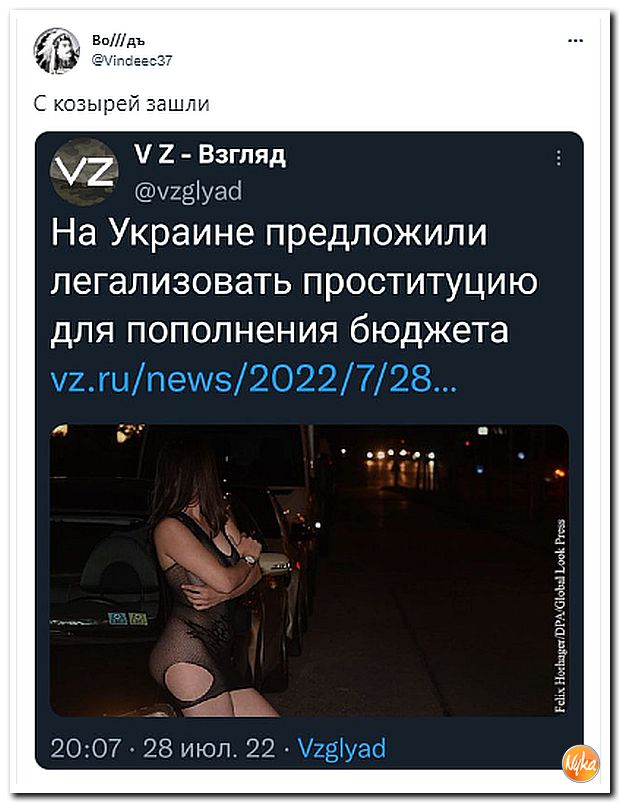Viewport: 621px width, 804px height.
Task: Click the quoted headline 'На Украине предложили'
Action: [269, 233]
